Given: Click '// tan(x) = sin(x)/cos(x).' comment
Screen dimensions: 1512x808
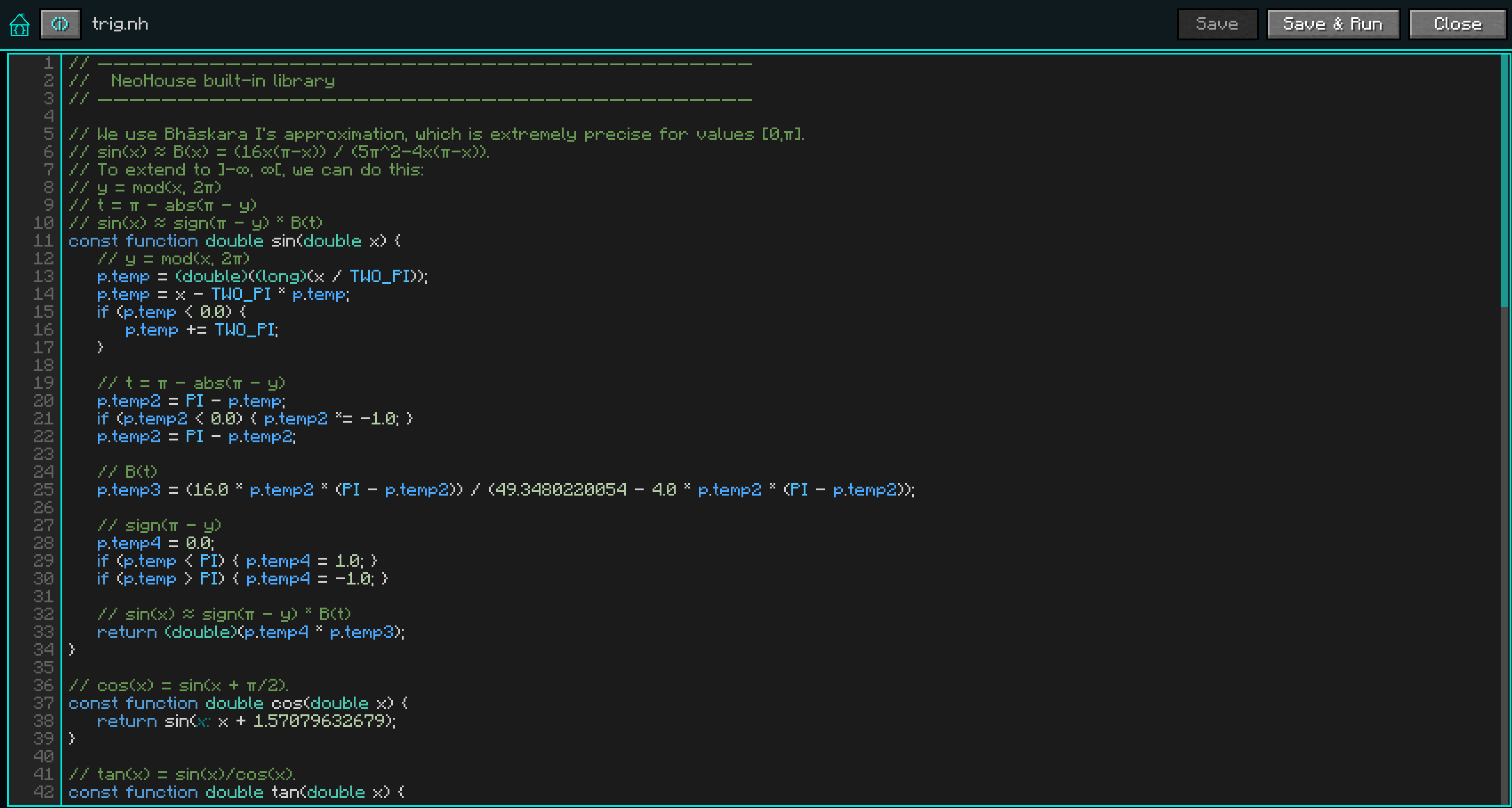Looking at the screenshot, I should tap(183, 774).
